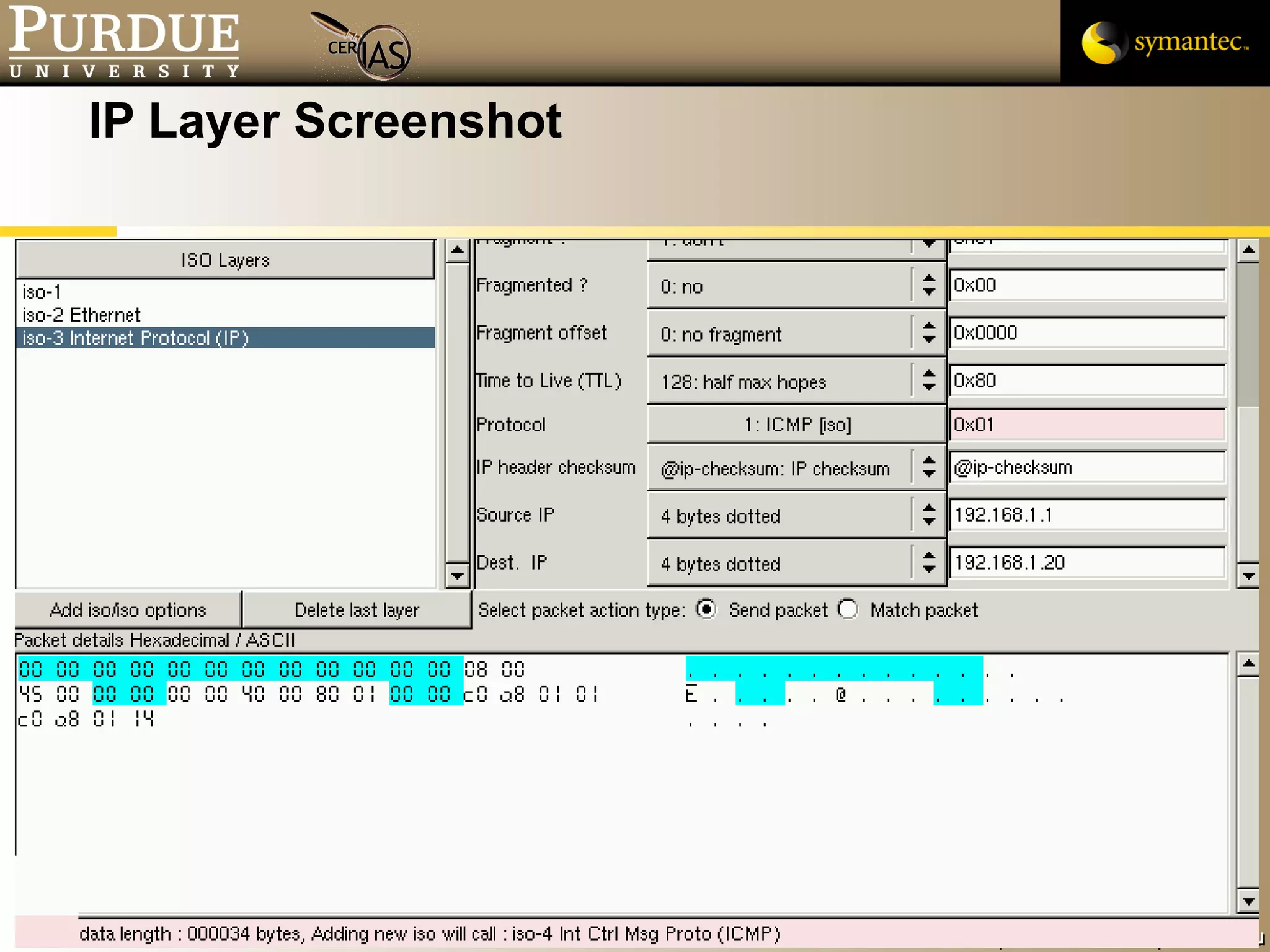
Task: Click the Source IP 192.168.1.1 field
Action: (x=1088, y=515)
